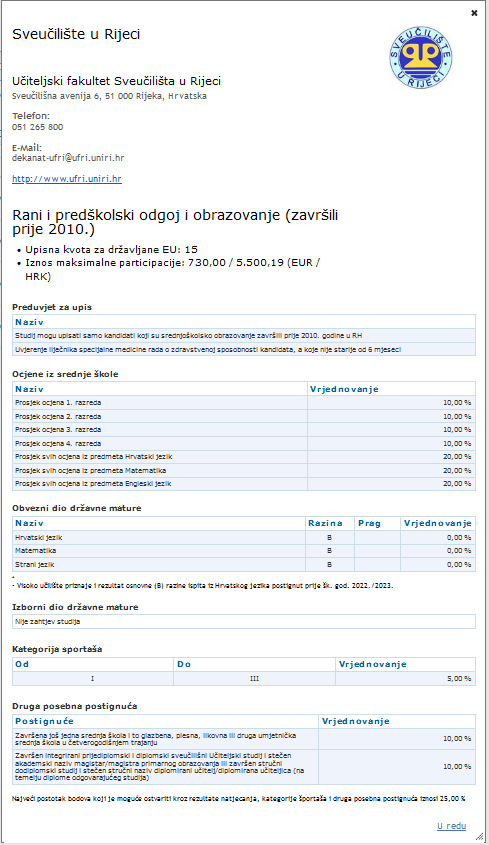Click row 'Studij mogu upisati samo kandidati'
This screenshot has height=845, width=489.
tap(244, 335)
